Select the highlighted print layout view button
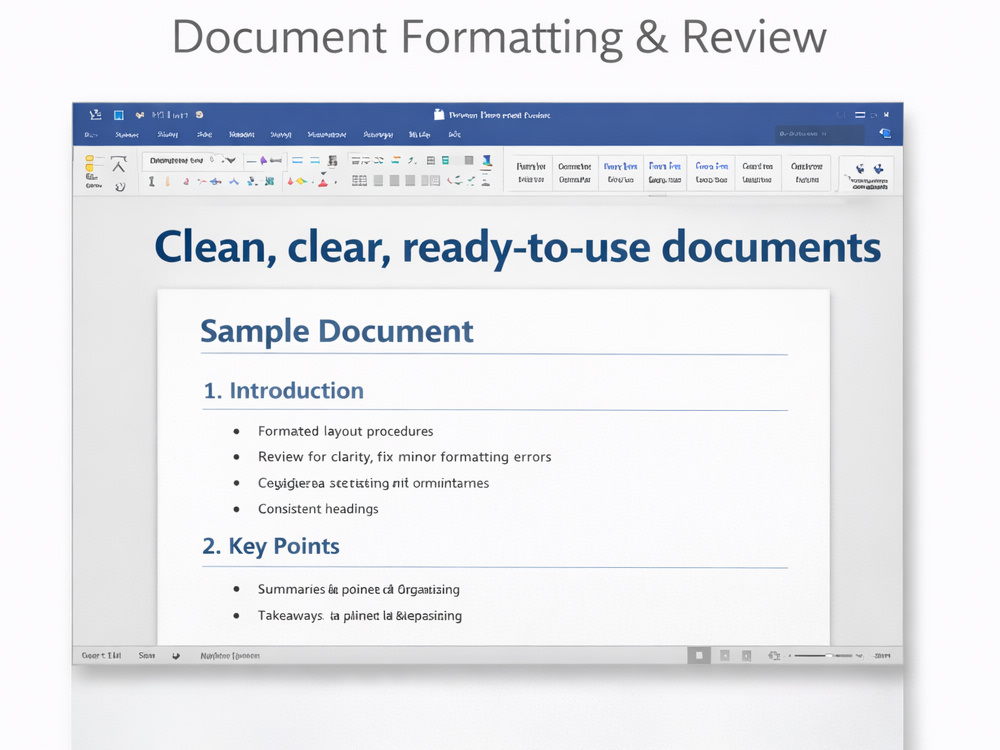This screenshot has width=1000, height=750. (699, 655)
